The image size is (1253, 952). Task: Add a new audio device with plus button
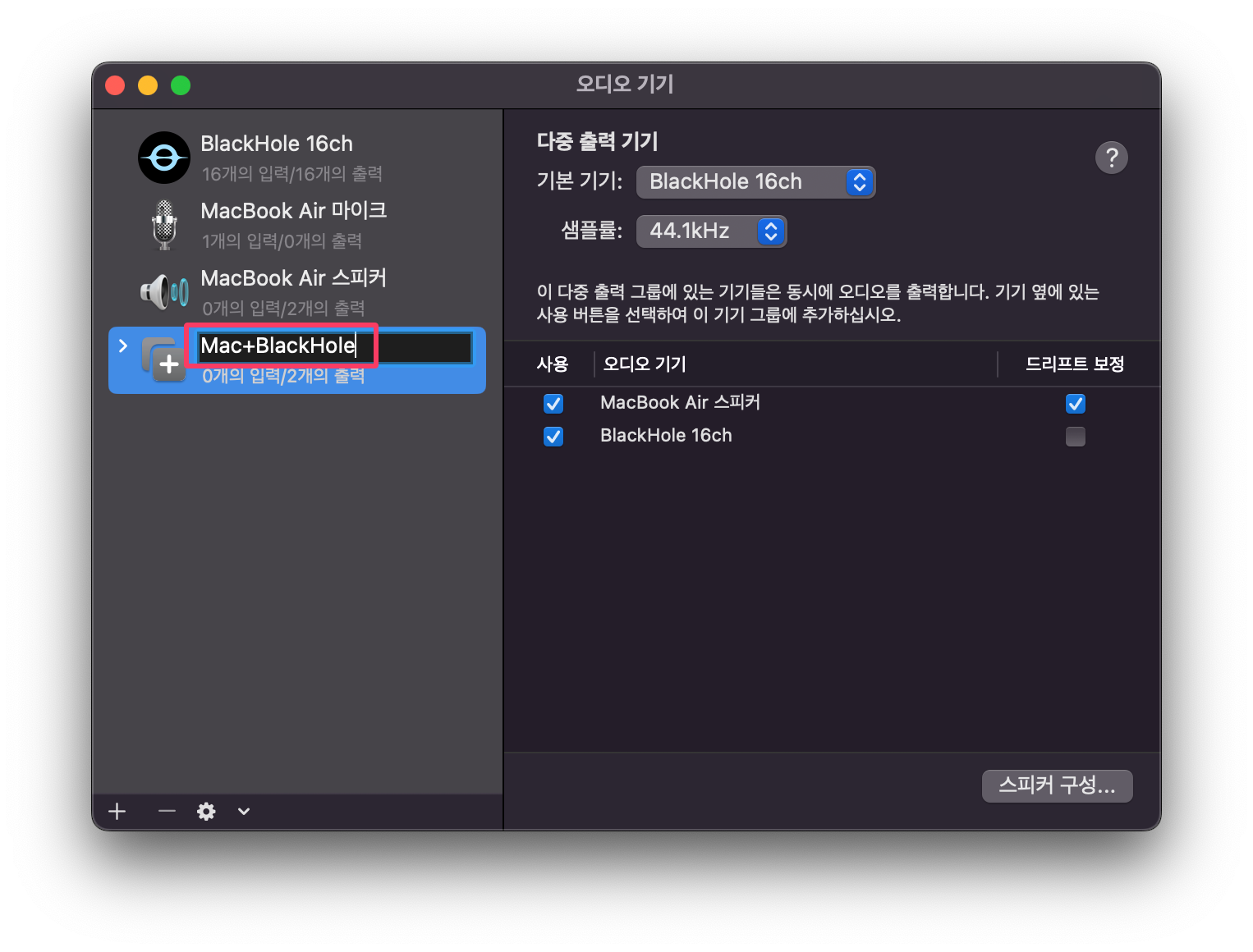pyautogui.click(x=117, y=812)
